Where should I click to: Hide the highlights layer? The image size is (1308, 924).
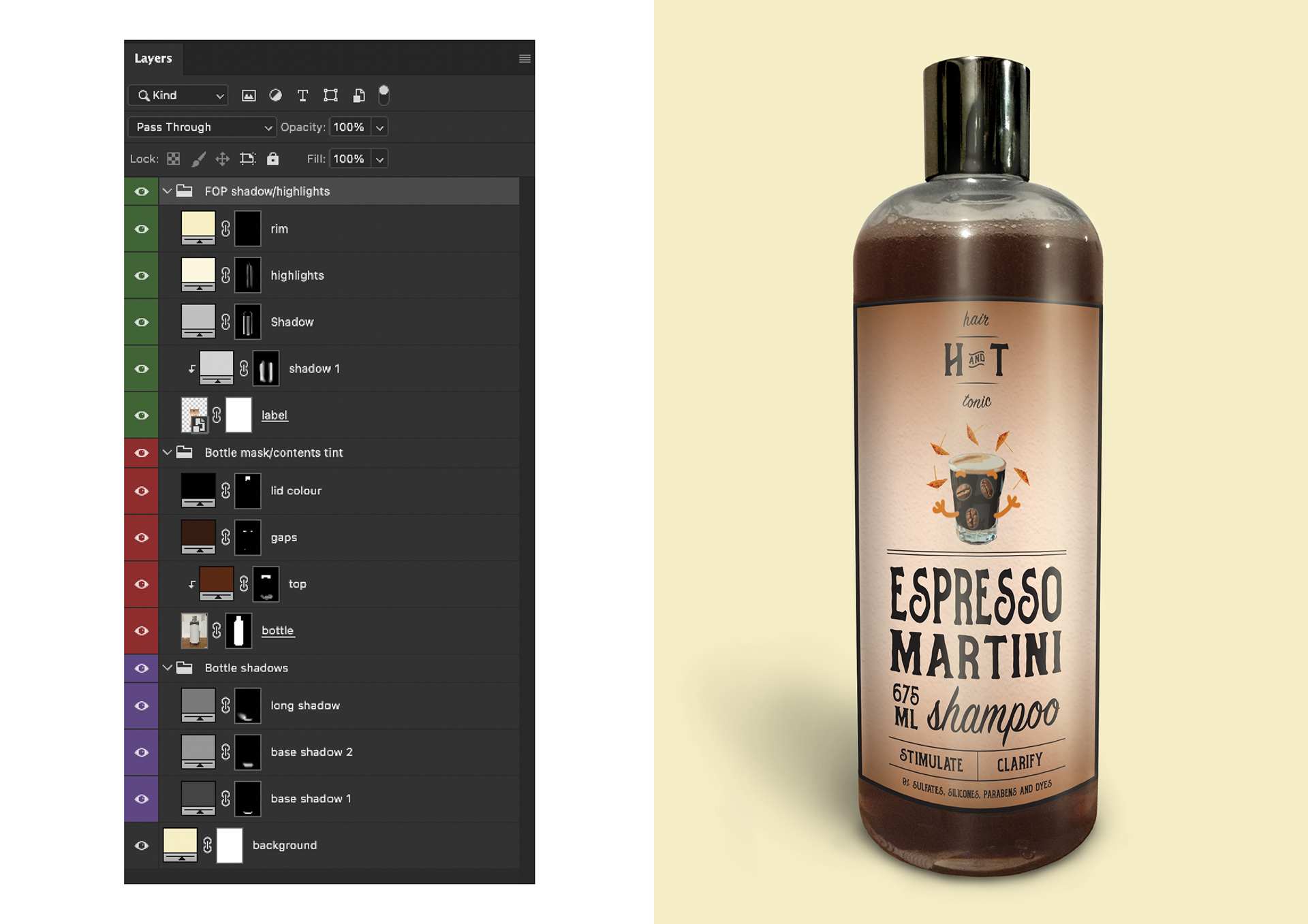click(x=142, y=276)
